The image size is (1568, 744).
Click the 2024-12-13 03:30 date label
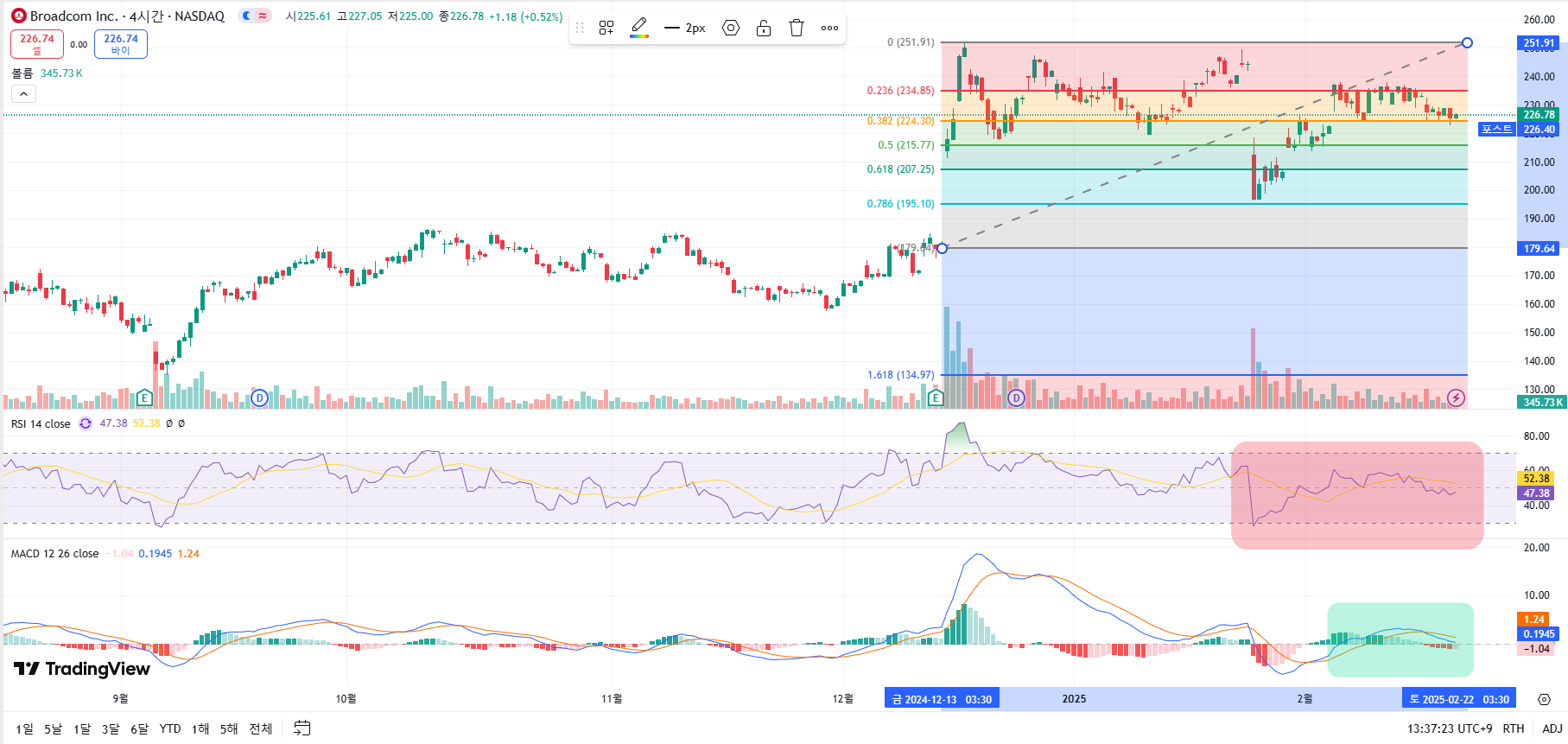(x=942, y=699)
